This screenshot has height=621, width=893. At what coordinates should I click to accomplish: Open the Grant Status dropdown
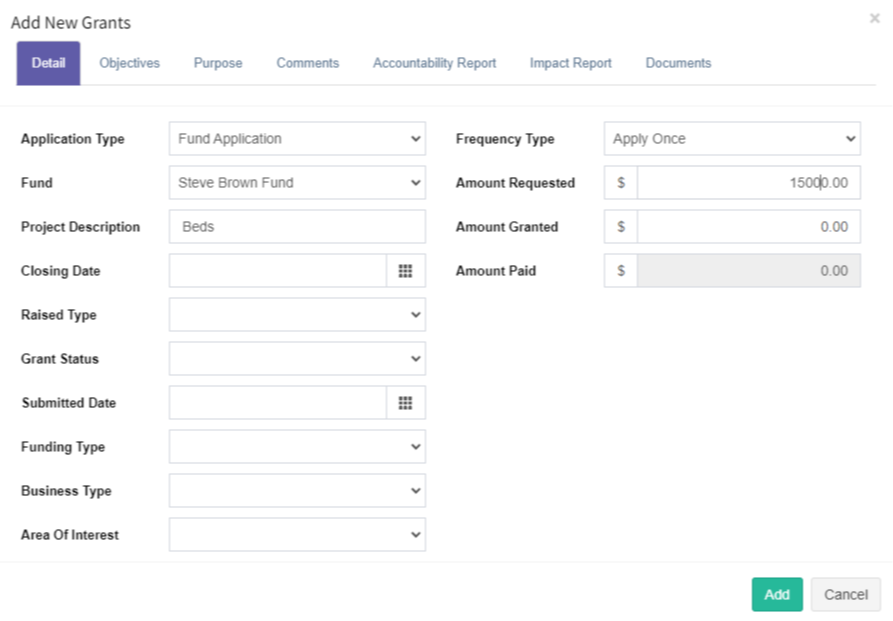(x=297, y=359)
